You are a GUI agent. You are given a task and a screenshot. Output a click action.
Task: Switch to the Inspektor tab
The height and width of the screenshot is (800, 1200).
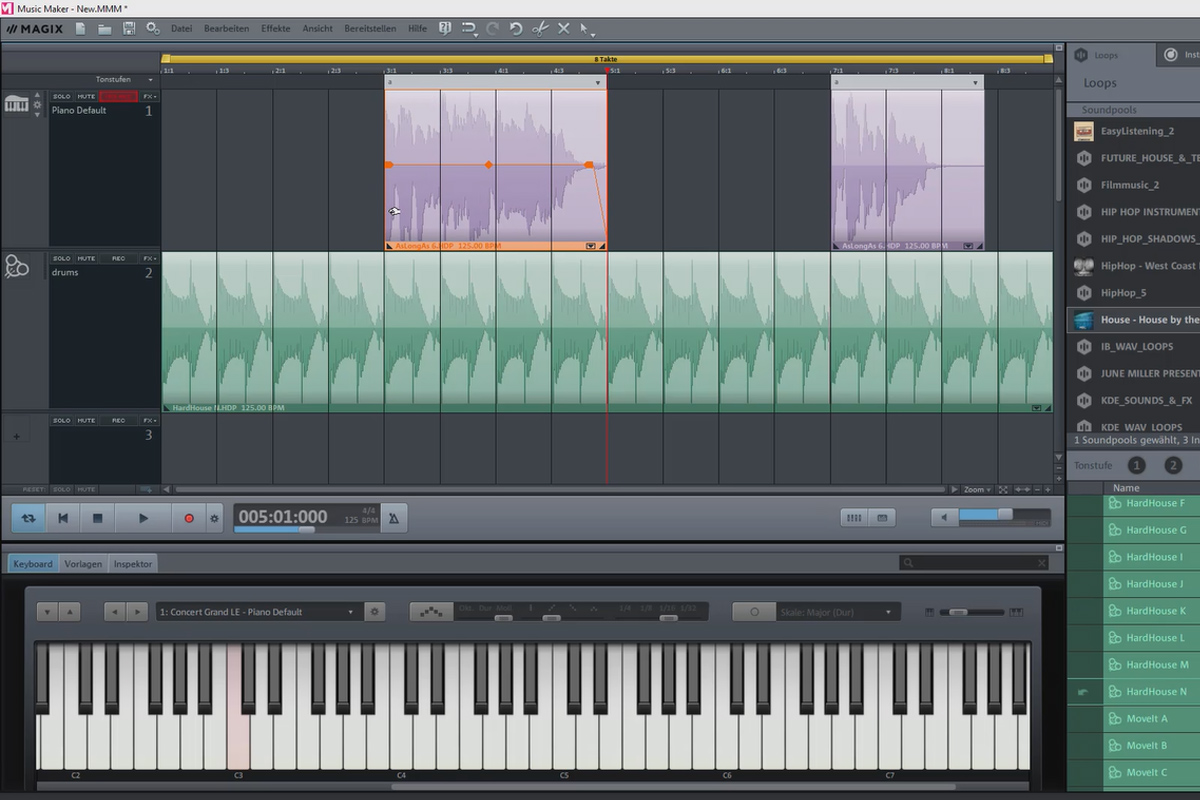coord(133,564)
